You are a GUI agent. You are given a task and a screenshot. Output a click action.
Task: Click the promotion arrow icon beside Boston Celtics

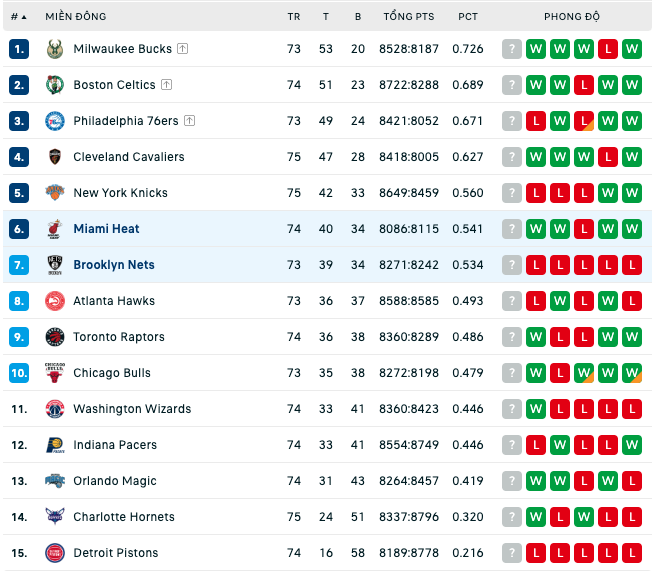coord(167,84)
